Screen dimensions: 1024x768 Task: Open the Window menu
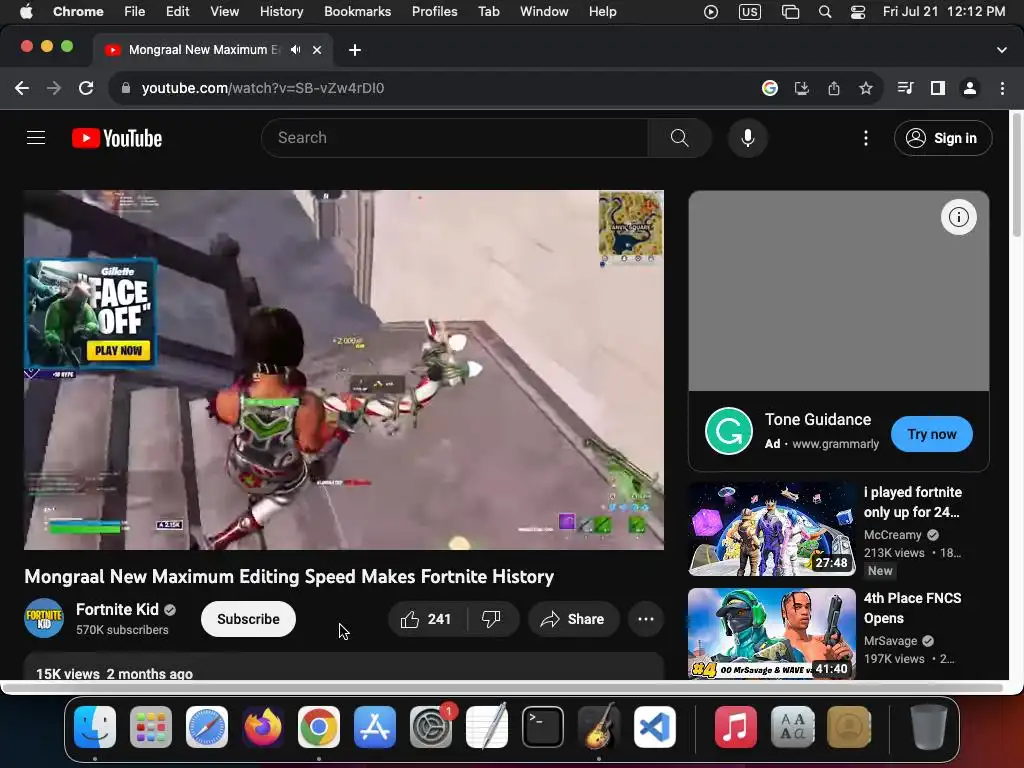(544, 11)
